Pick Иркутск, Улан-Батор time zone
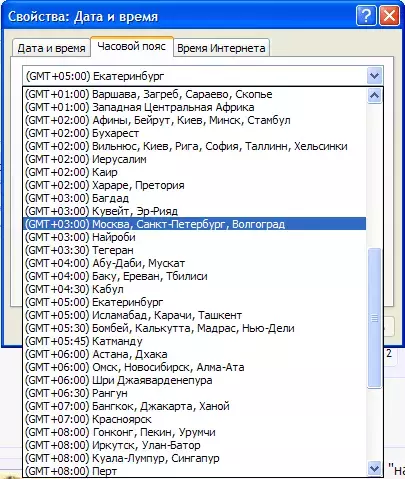 (x=195, y=445)
